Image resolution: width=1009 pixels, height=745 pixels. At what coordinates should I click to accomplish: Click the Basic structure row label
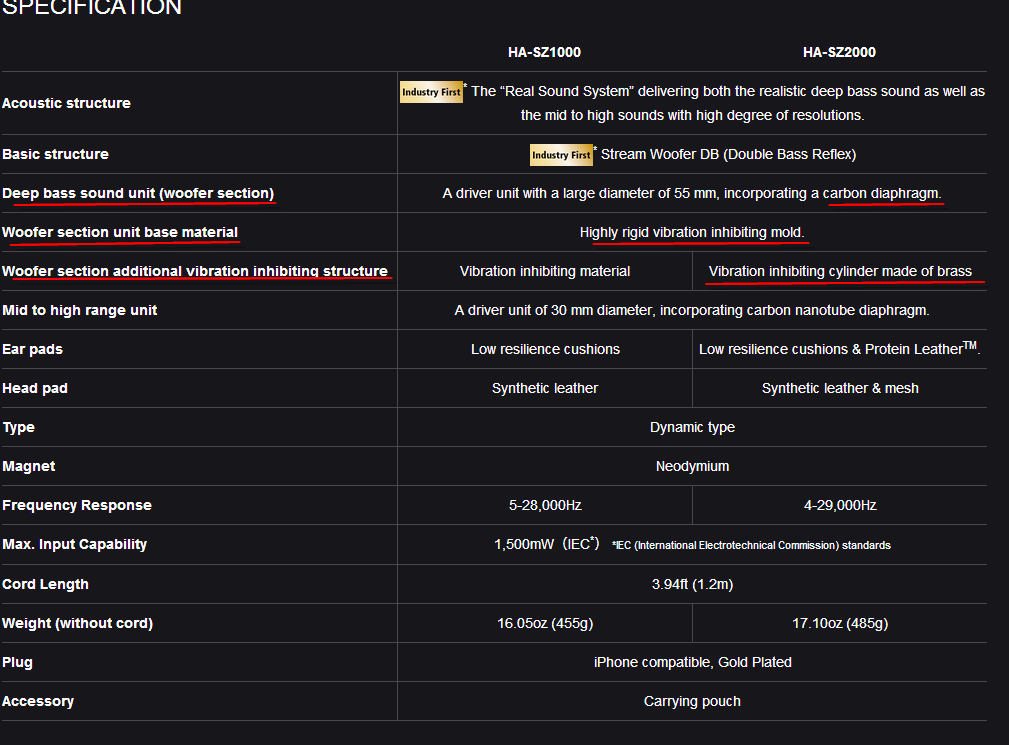[55, 154]
